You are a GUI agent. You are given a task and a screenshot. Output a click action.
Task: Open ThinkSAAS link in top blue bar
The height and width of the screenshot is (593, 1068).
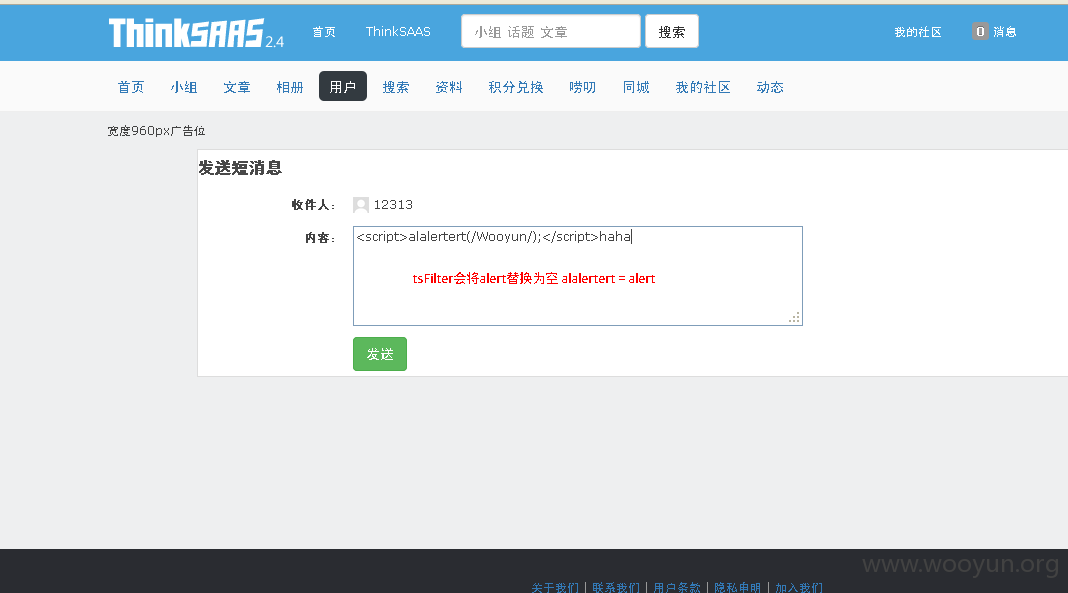click(x=398, y=32)
